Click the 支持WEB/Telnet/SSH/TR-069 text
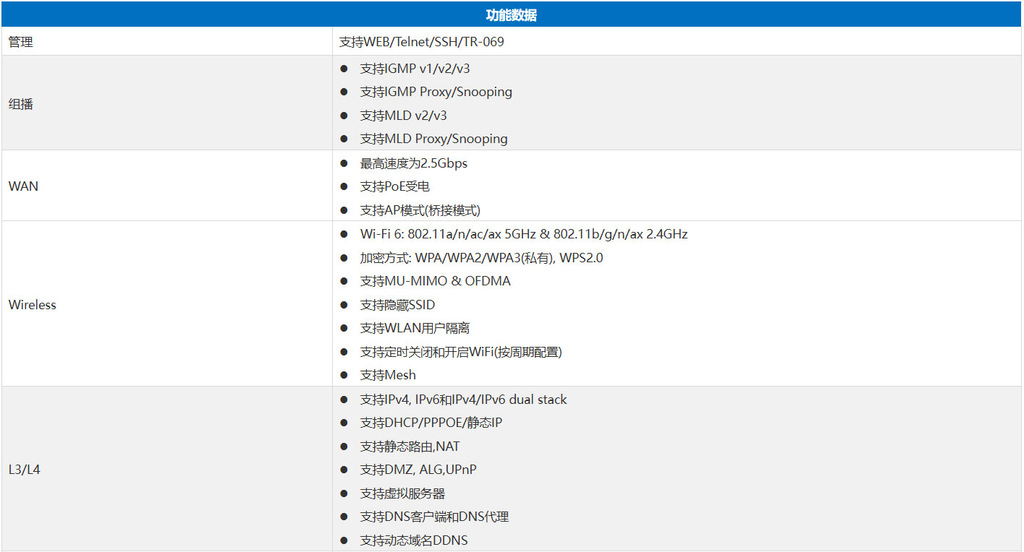Screen dimensions: 1024x552 point(428,42)
